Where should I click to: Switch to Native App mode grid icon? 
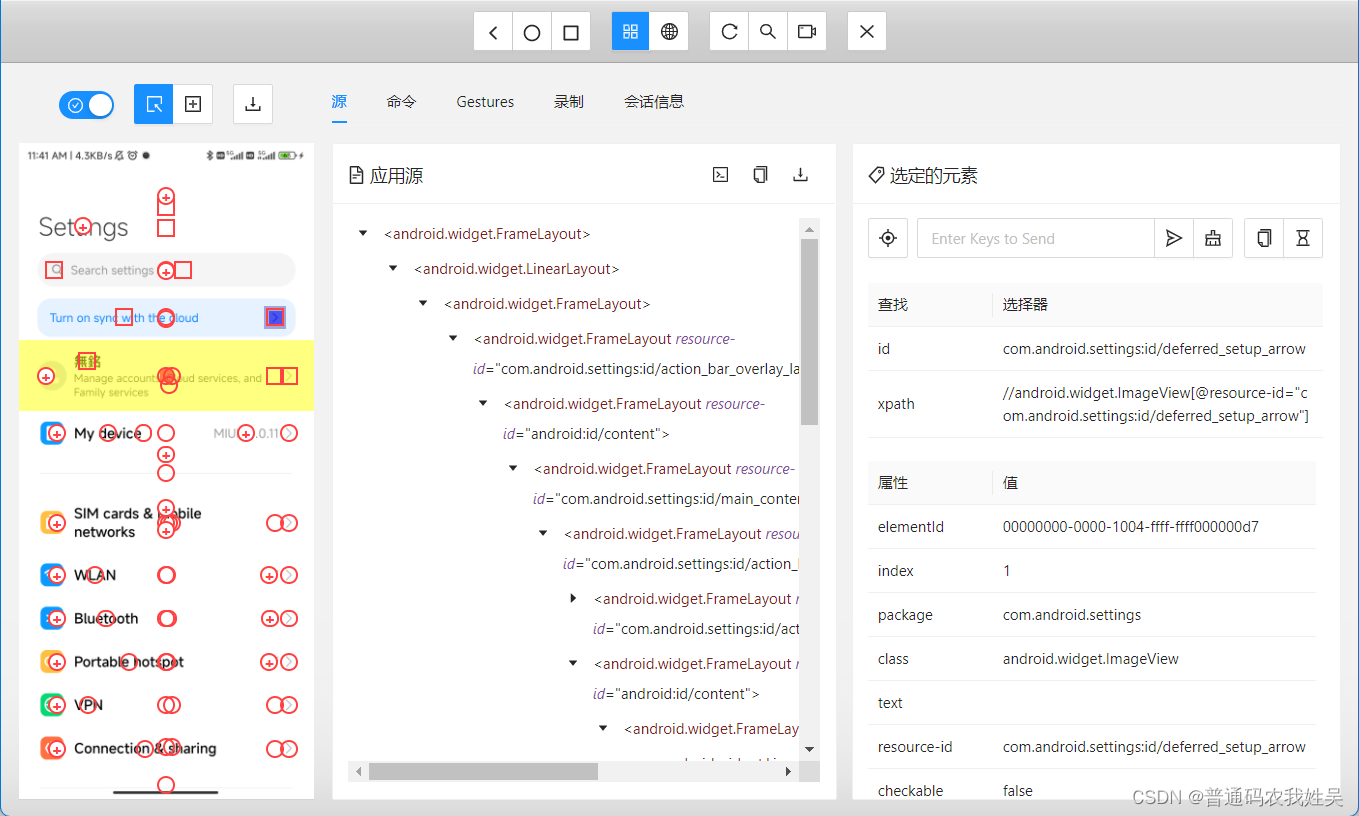click(630, 32)
